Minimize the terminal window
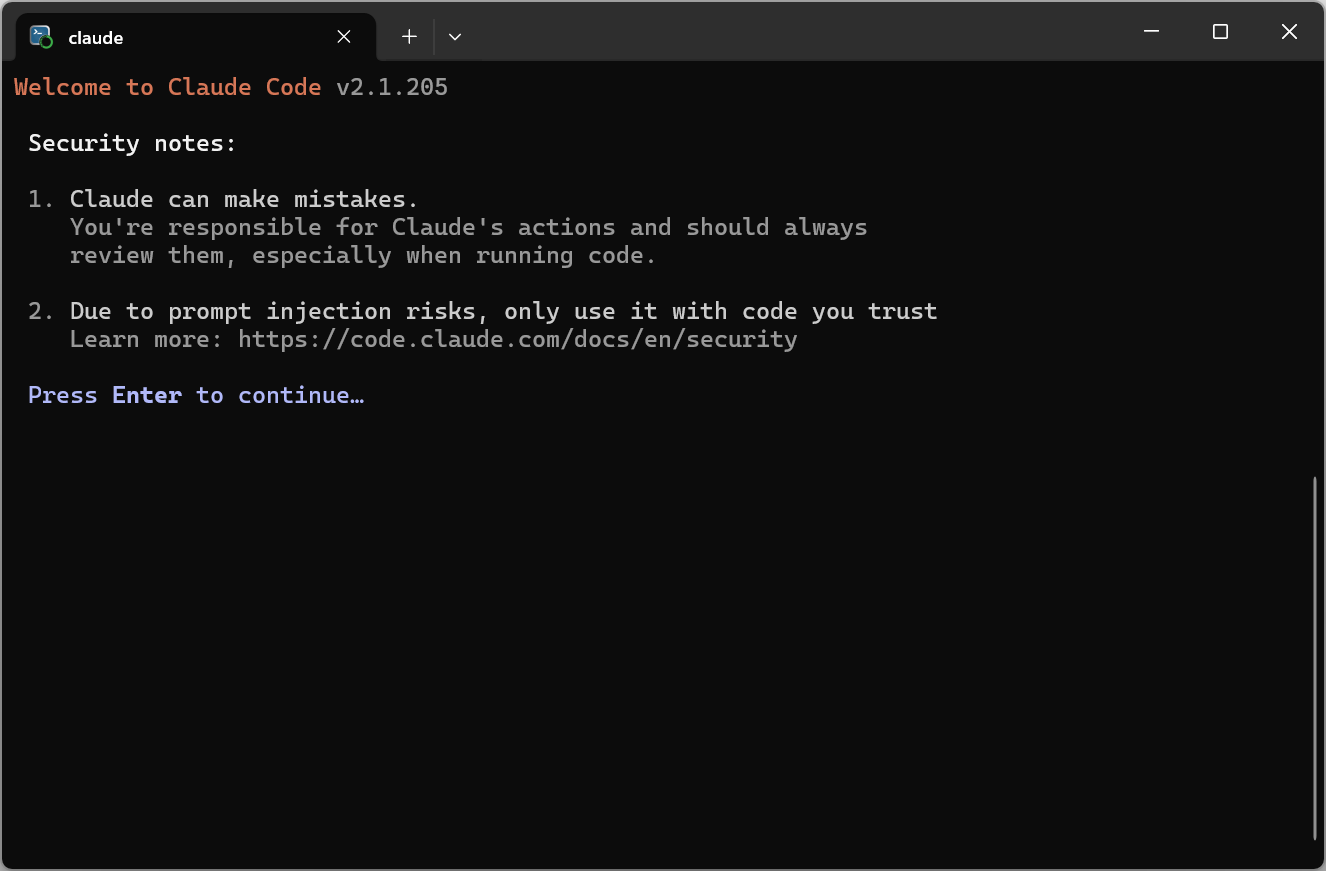The height and width of the screenshot is (871, 1326). click(1151, 32)
